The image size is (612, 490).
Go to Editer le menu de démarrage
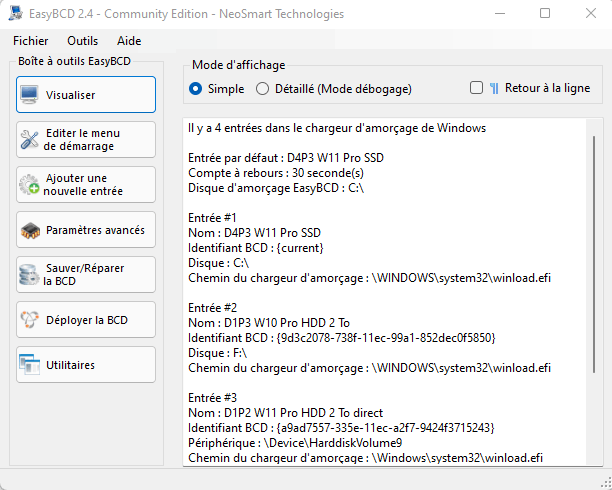(86, 140)
